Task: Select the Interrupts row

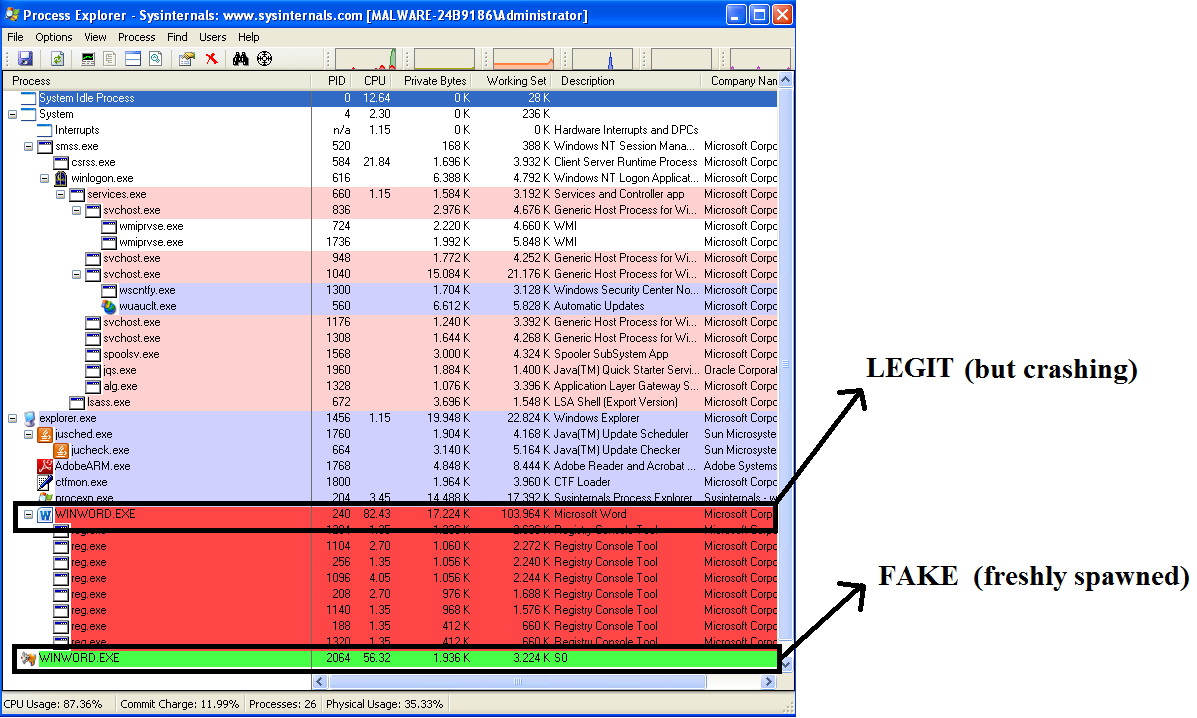Action: tap(391, 130)
